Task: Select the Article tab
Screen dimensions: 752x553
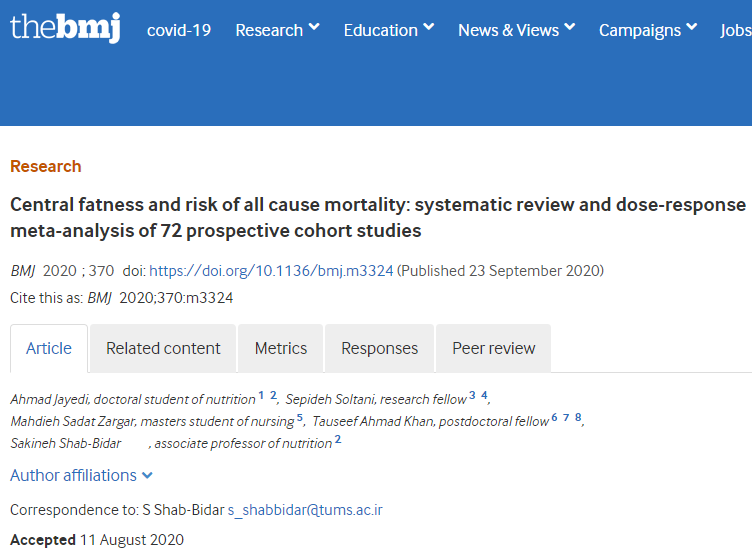Action: pos(49,348)
